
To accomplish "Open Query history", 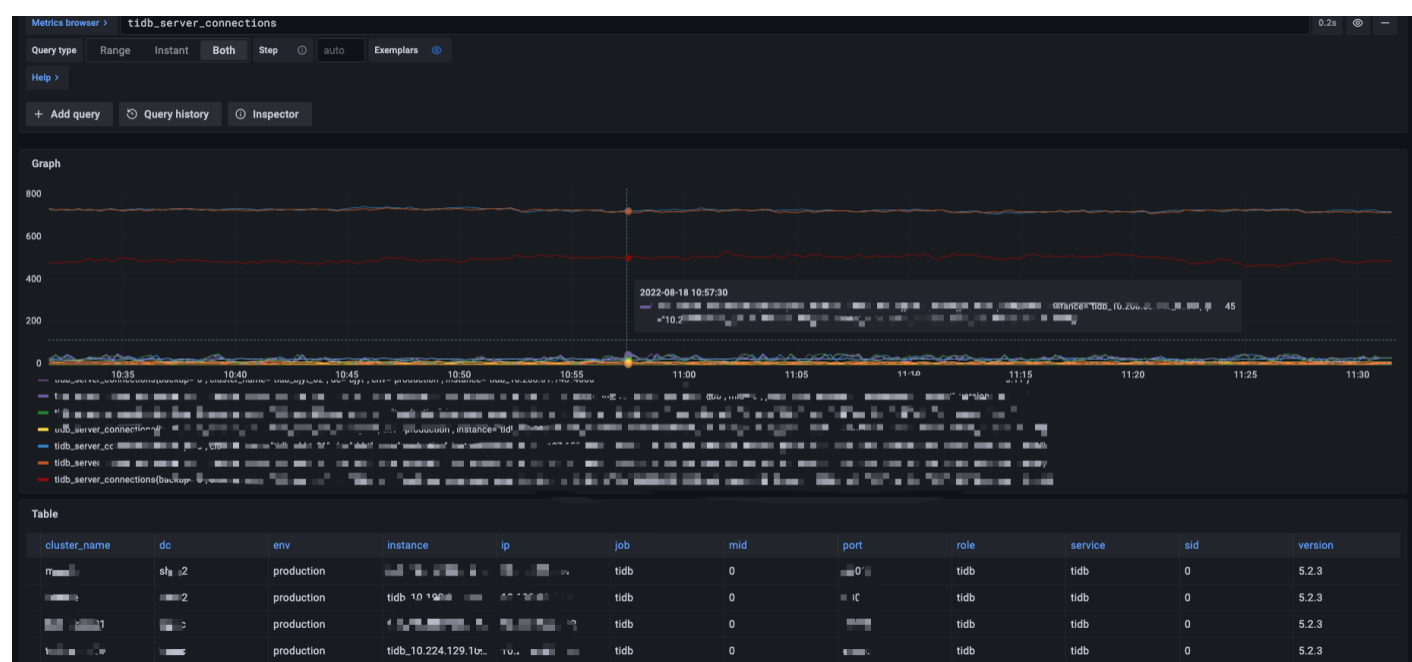I will click(x=167, y=114).
